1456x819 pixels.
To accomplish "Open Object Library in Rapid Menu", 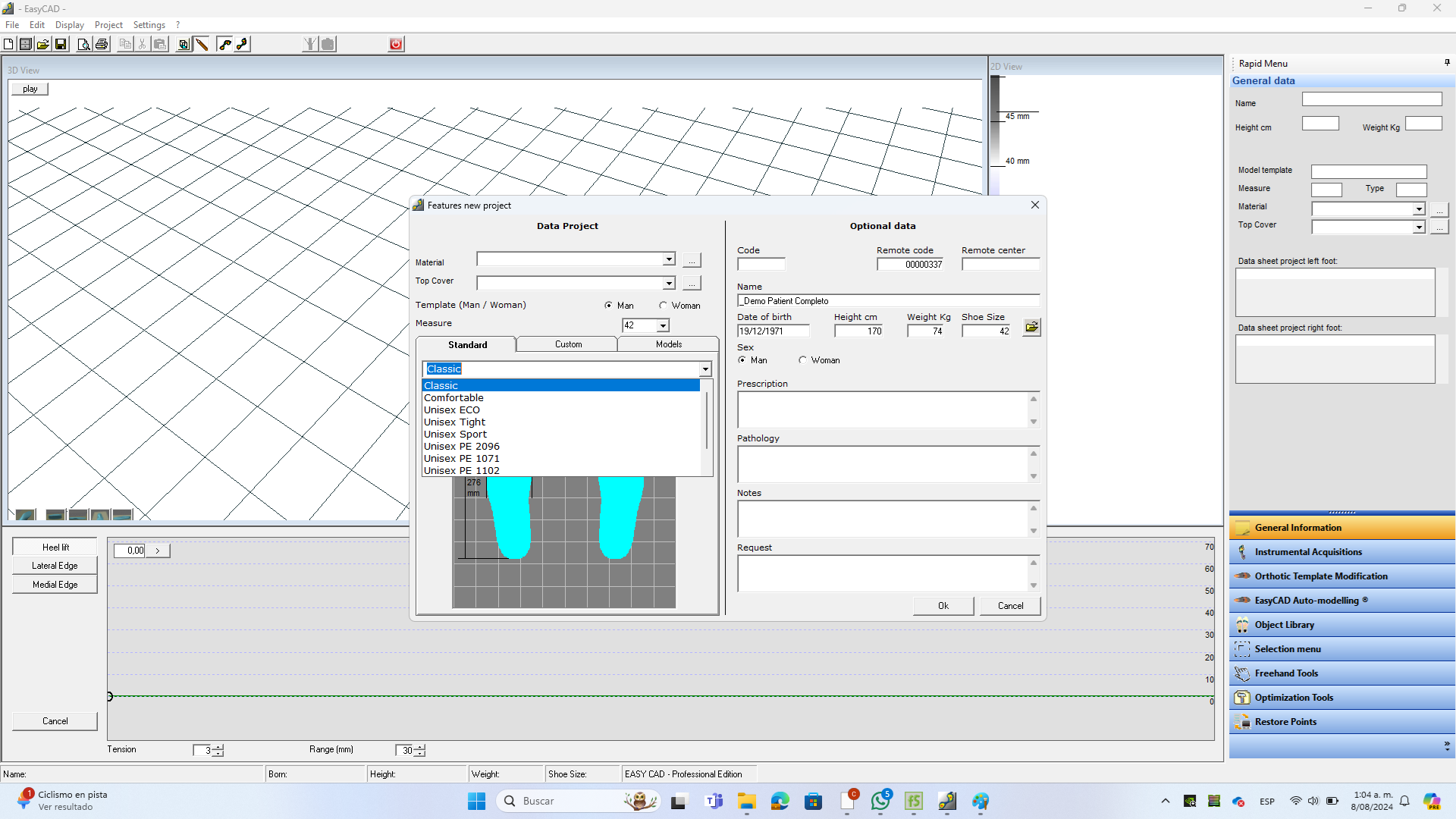I will click(x=1284, y=625).
